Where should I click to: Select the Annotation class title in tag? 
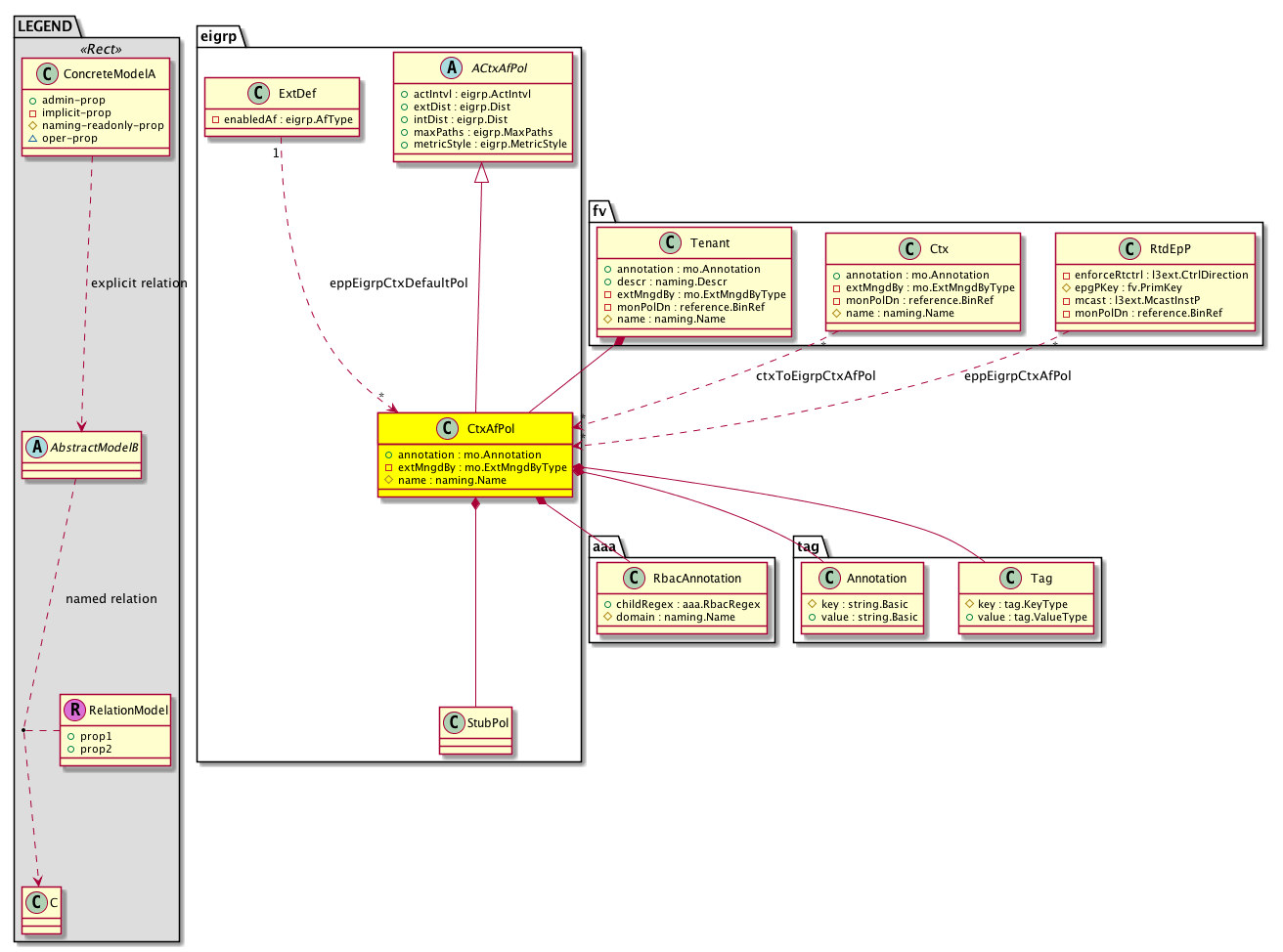point(876,578)
